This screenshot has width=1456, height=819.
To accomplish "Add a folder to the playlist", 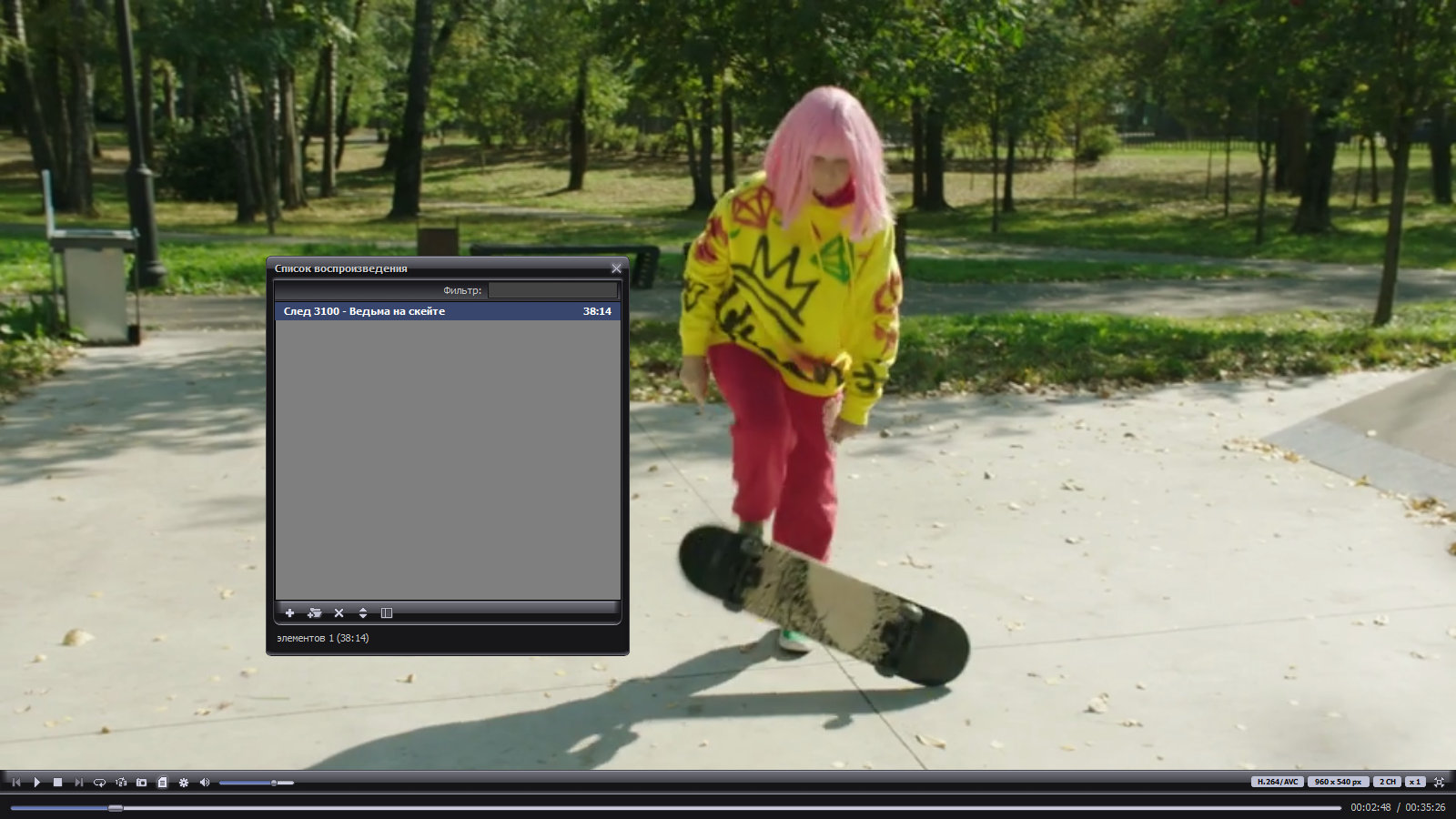I will pyautogui.click(x=314, y=612).
